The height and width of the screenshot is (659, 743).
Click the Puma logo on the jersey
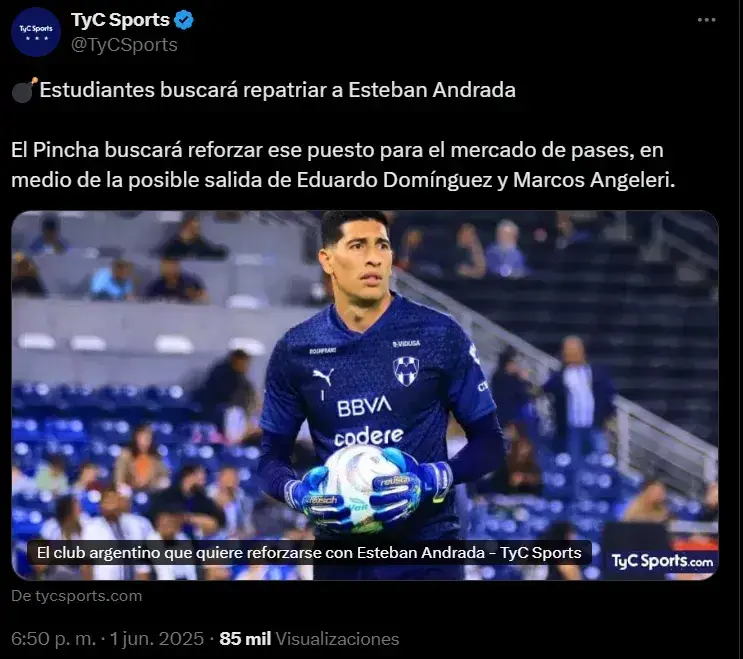[323, 377]
